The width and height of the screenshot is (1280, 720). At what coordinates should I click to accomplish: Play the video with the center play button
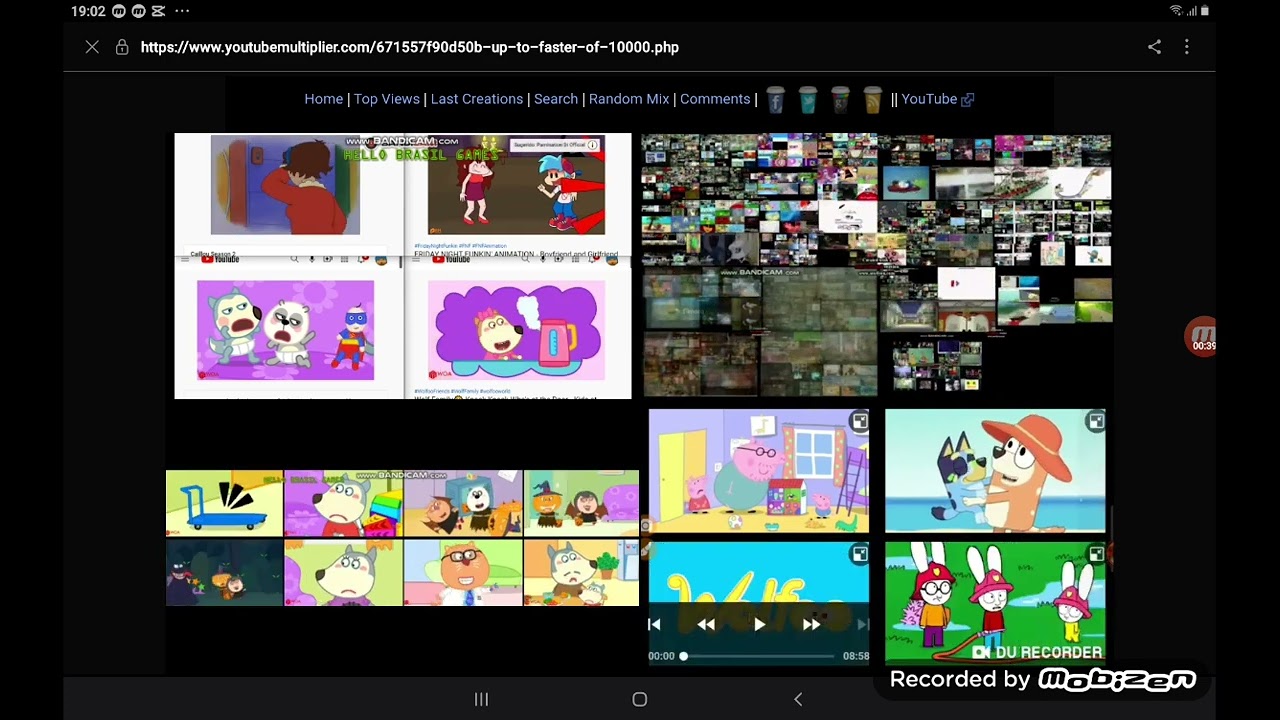tap(759, 624)
